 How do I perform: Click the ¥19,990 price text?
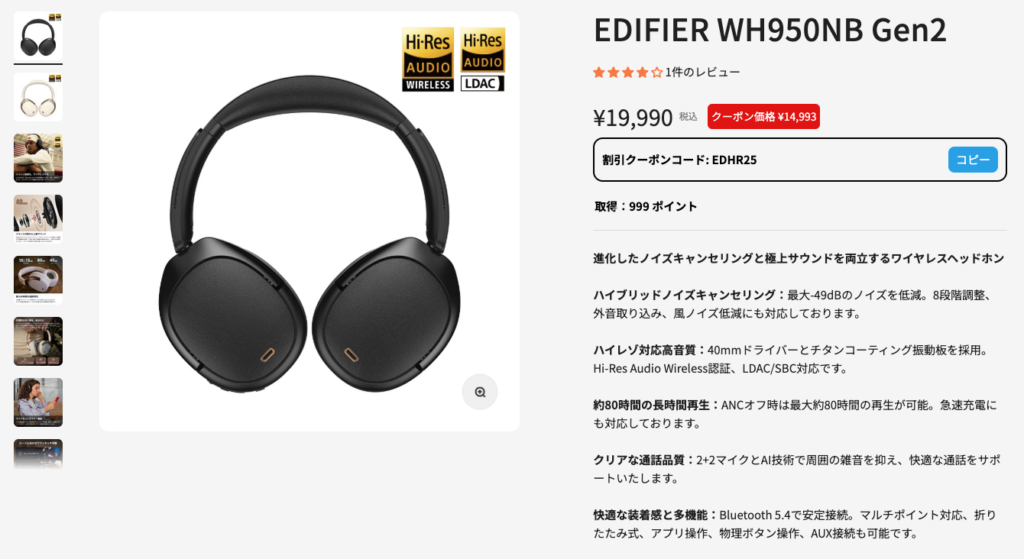point(633,118)
